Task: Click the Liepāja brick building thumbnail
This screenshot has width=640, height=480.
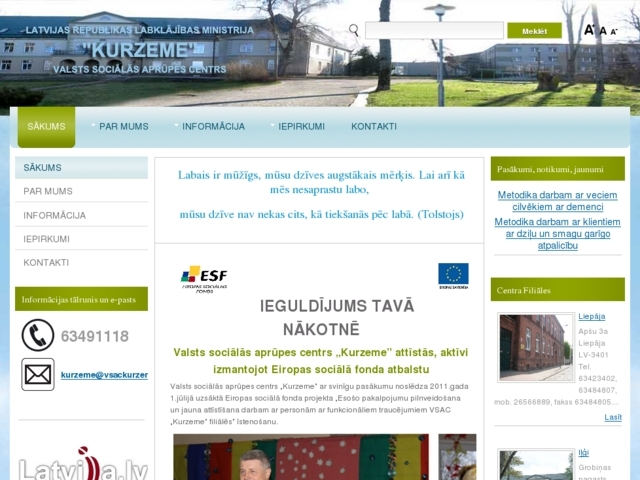Action: (x=536, y=347)
